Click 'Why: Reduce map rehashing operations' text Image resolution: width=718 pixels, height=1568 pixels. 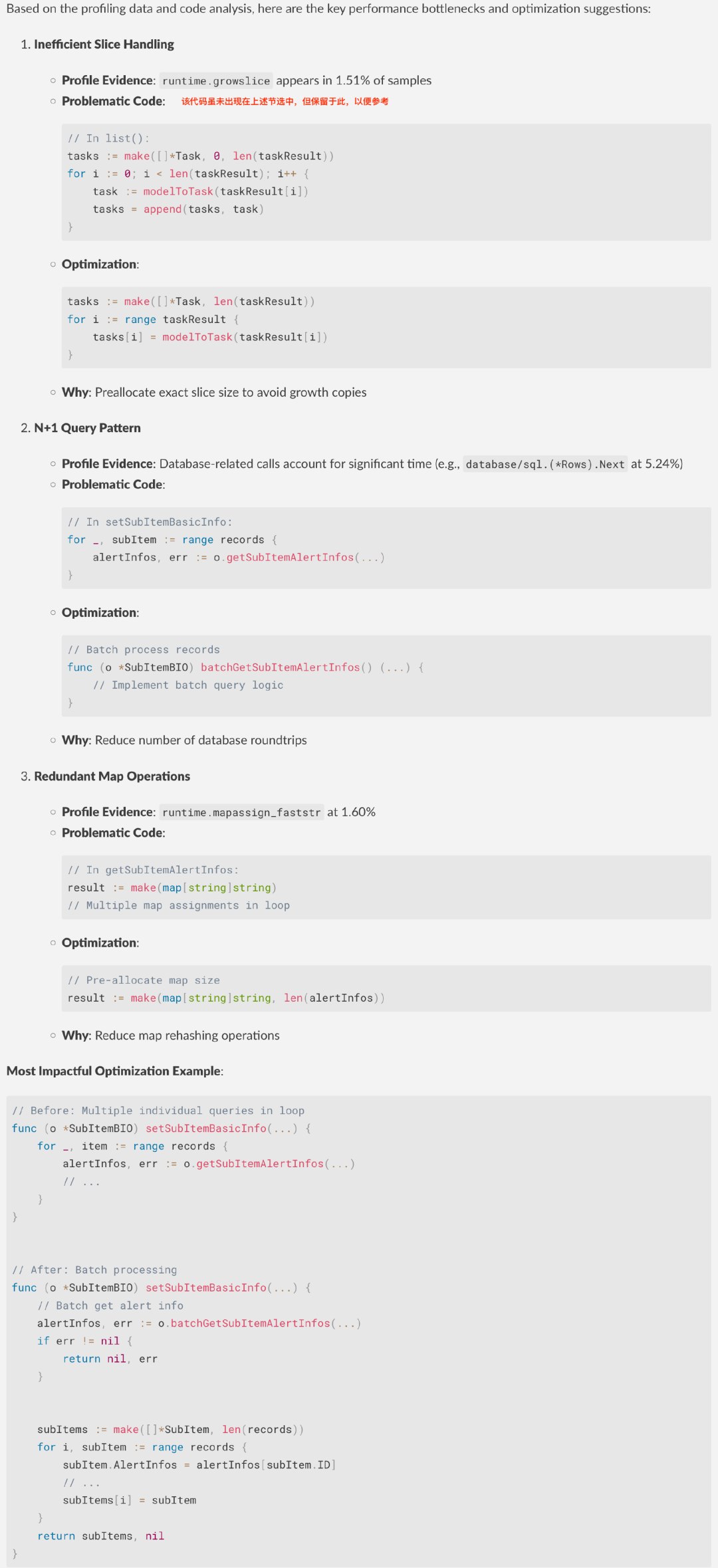171,1036
